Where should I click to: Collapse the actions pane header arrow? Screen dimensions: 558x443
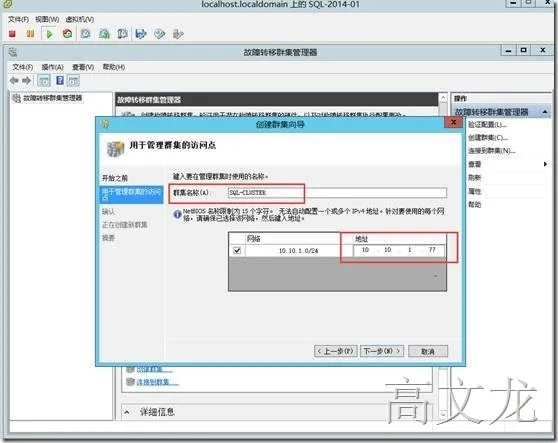point(545,112)
